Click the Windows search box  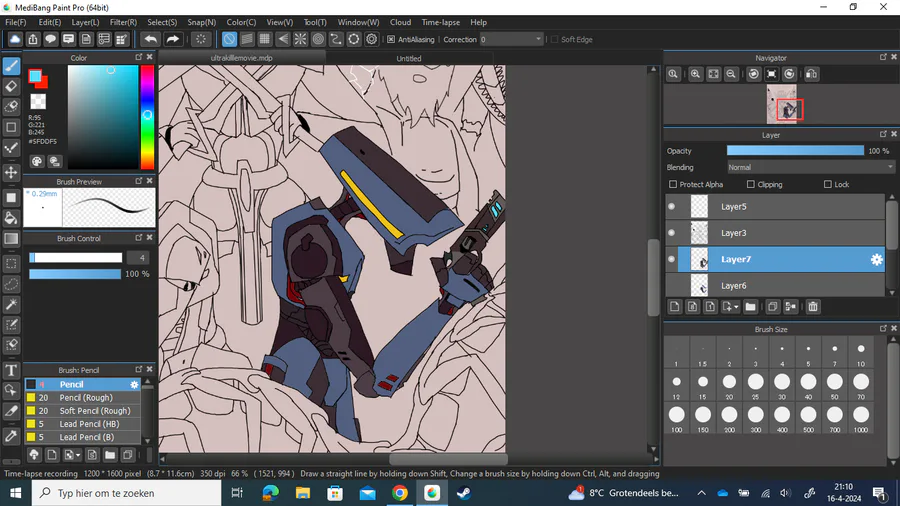[x=126, y=493]
